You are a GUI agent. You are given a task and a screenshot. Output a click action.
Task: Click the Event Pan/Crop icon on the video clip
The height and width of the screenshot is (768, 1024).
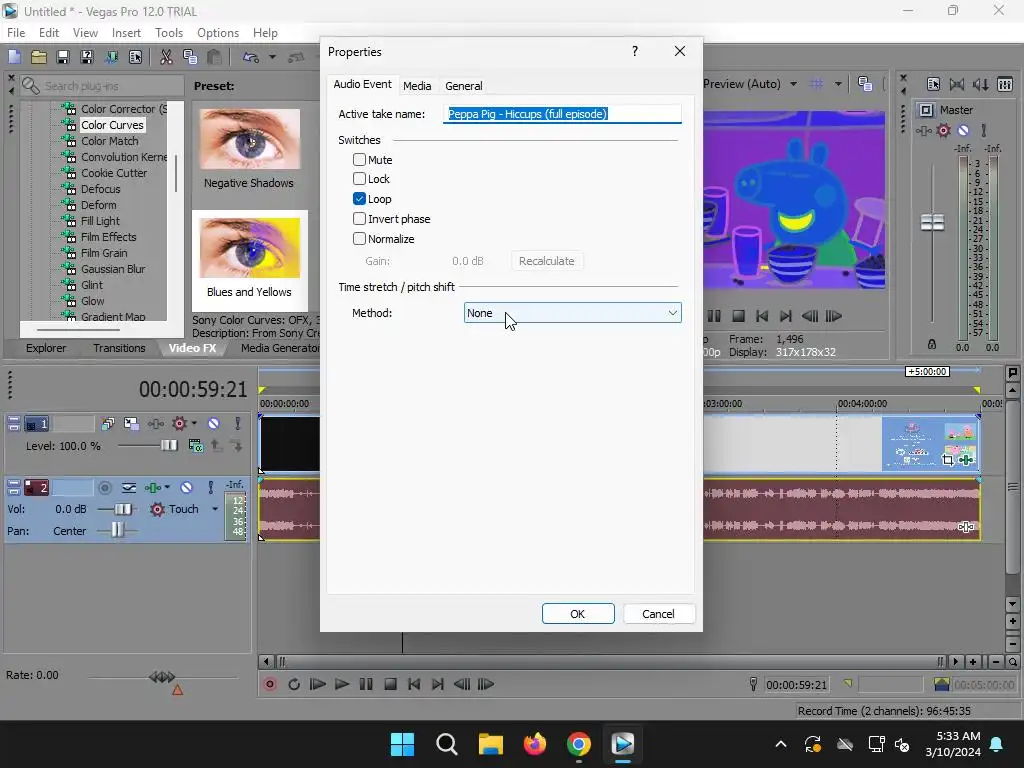(948, 460)
